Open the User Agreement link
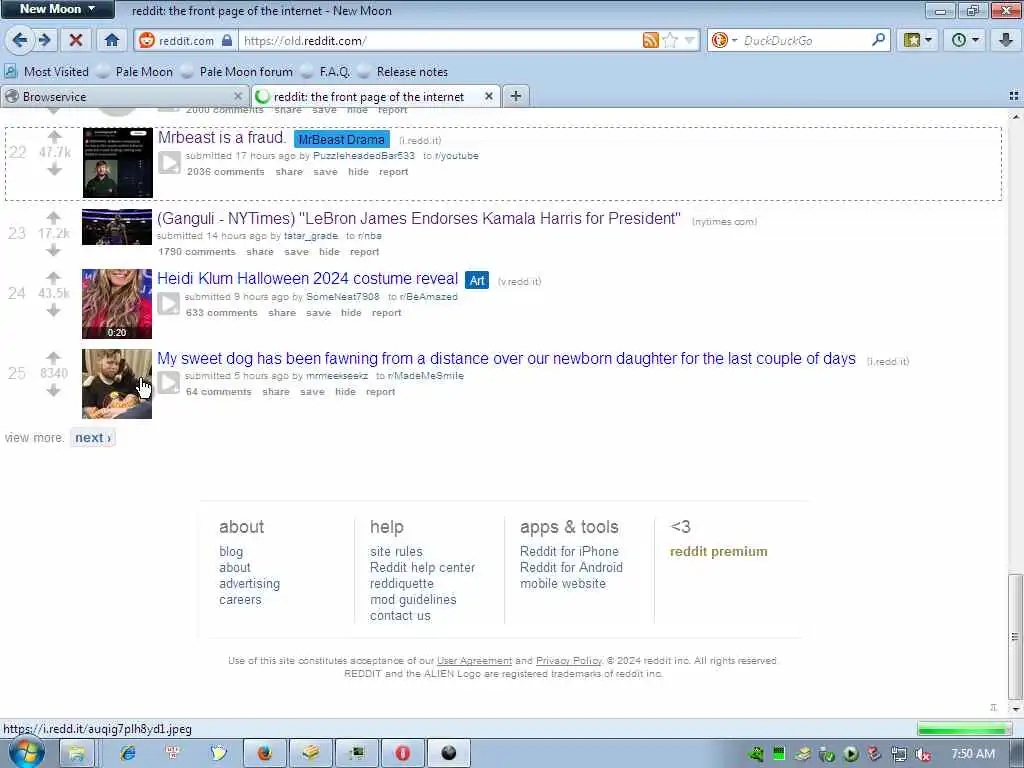1024x768 pixels. pos(474,661)
